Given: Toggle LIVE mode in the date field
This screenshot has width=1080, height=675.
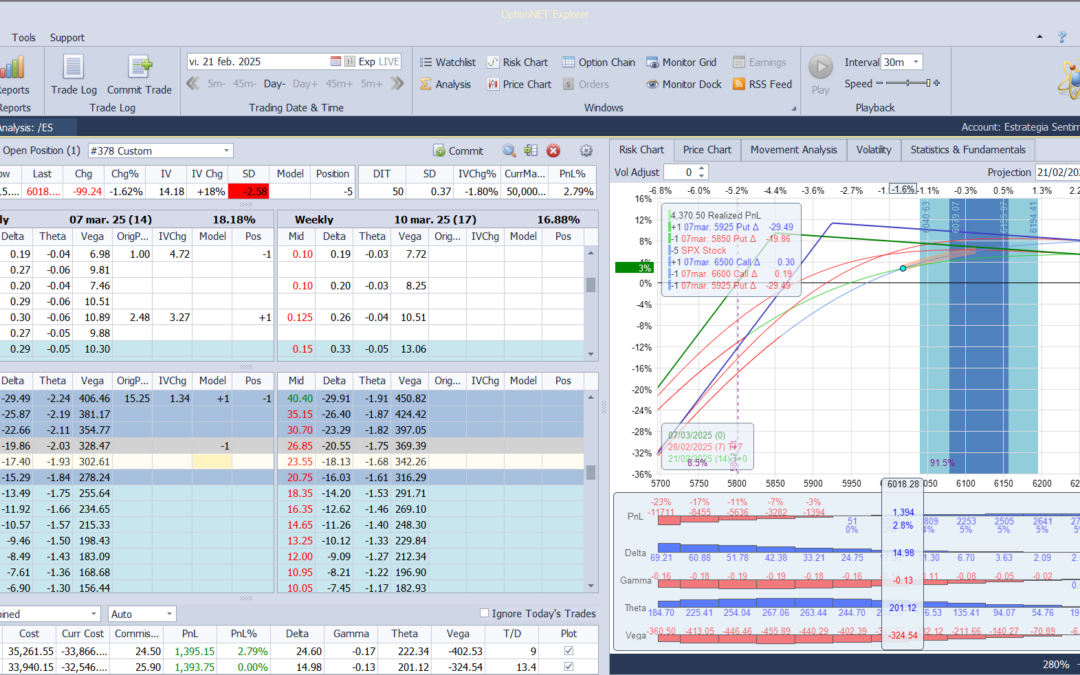Looking at the screenshot, I should click(388, 61).
